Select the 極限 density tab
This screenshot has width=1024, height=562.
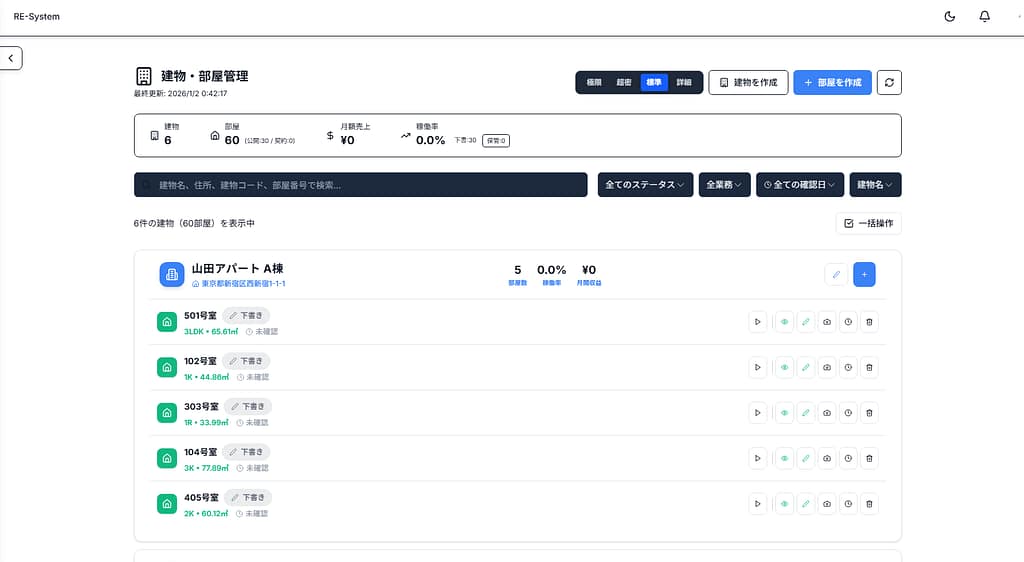coord(594,82)
